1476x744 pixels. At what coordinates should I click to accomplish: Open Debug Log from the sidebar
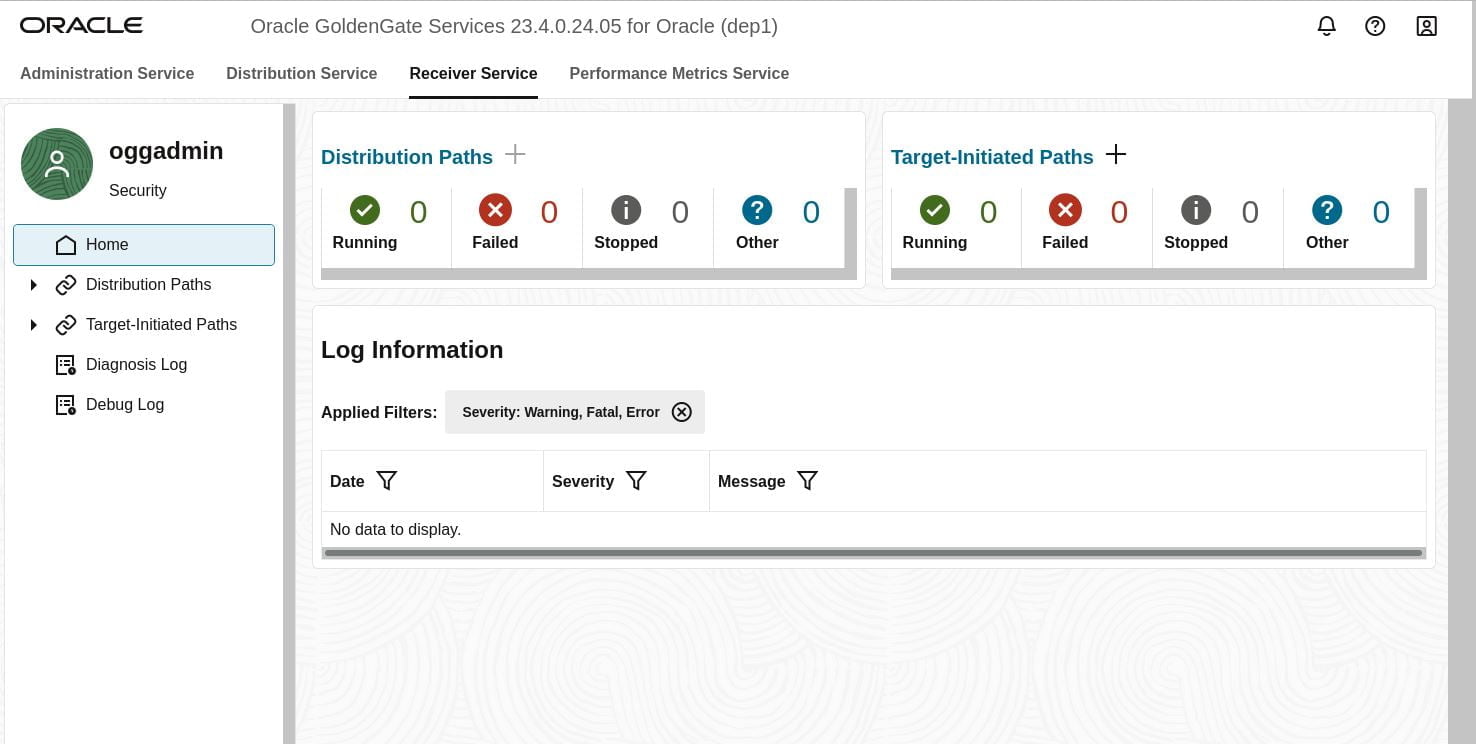[x=125, y=405]
